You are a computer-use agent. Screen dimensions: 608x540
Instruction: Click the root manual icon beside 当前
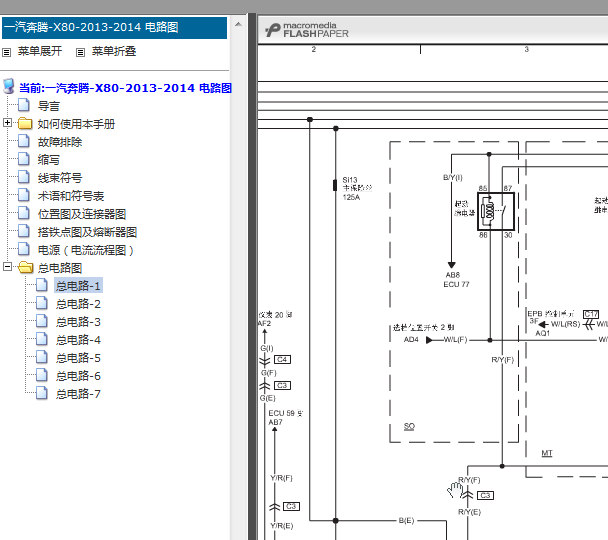coord(9,86)
